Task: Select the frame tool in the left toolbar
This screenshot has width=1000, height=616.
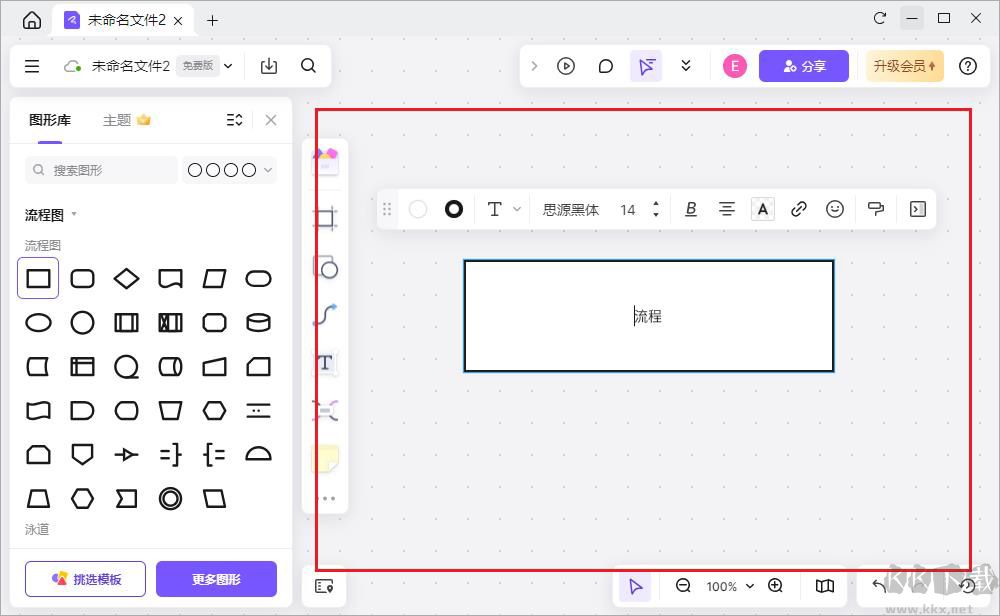Action: 325,218
